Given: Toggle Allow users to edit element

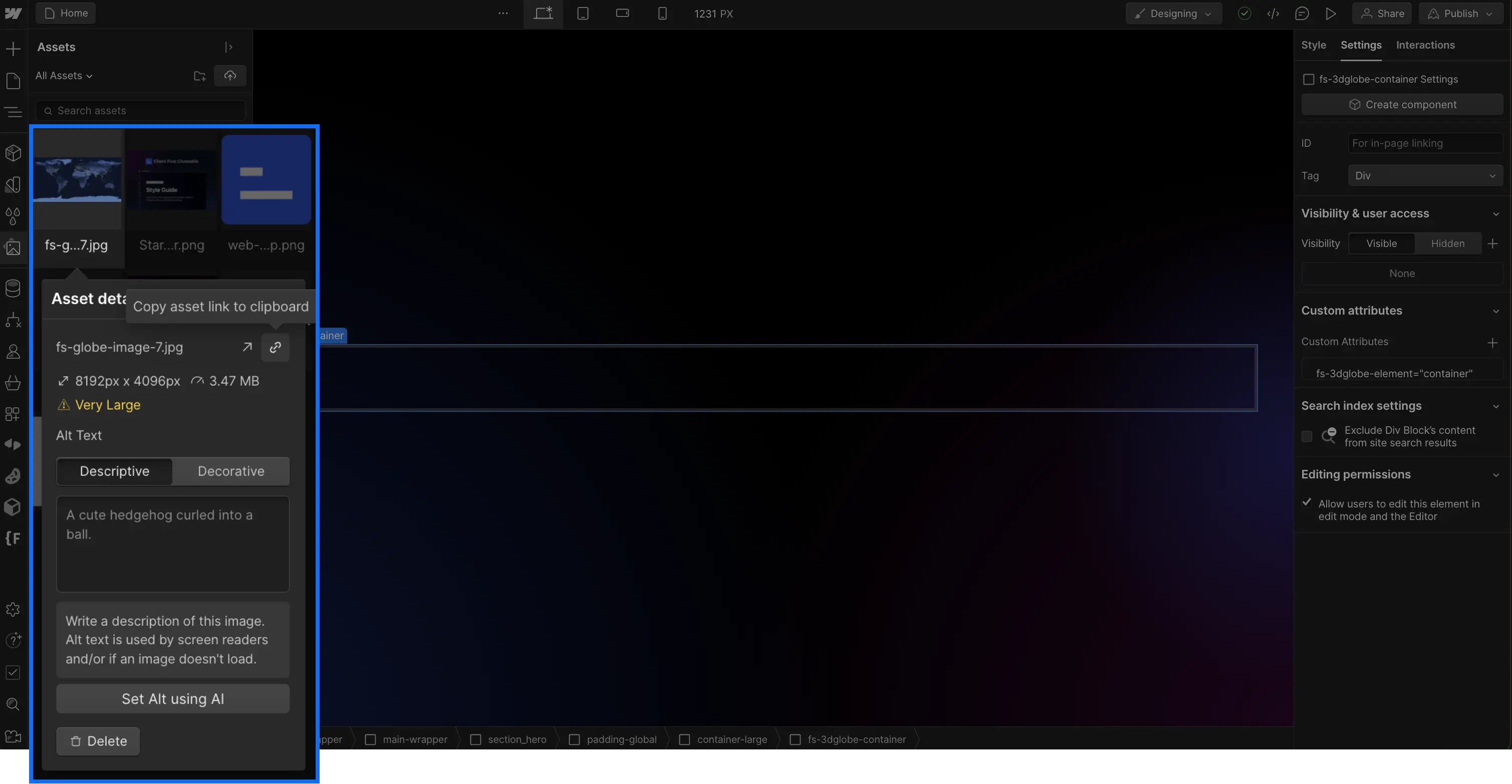Looking at the screenshot, I should point(1306,503).
